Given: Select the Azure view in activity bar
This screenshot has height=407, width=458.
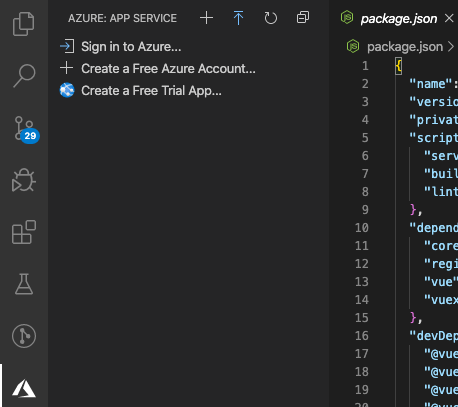Looking at the screenshot, I should click(24, 388).
